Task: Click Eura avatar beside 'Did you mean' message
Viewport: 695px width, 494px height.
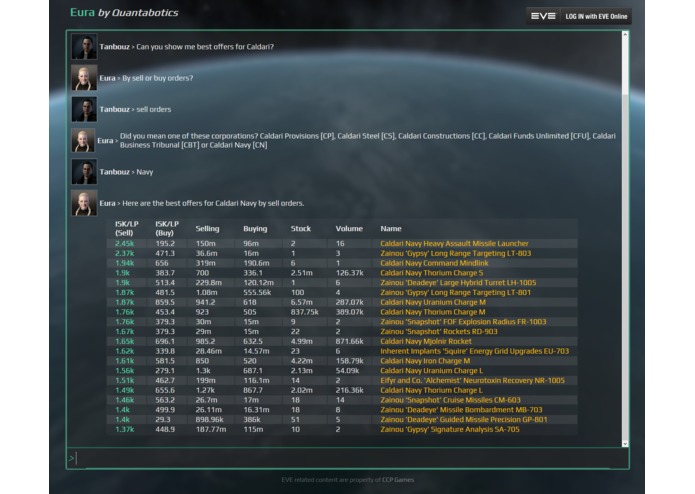Action: click(x=83, y=140)
